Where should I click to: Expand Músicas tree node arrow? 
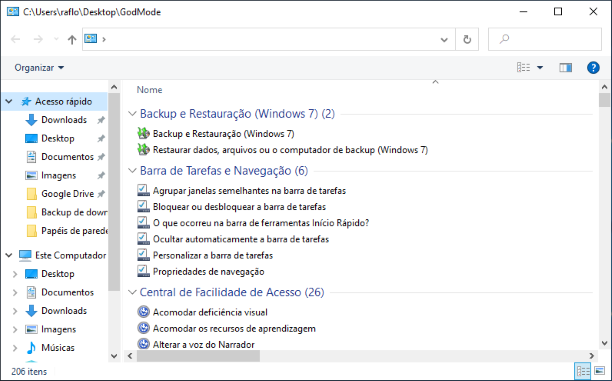click(15, 347)
